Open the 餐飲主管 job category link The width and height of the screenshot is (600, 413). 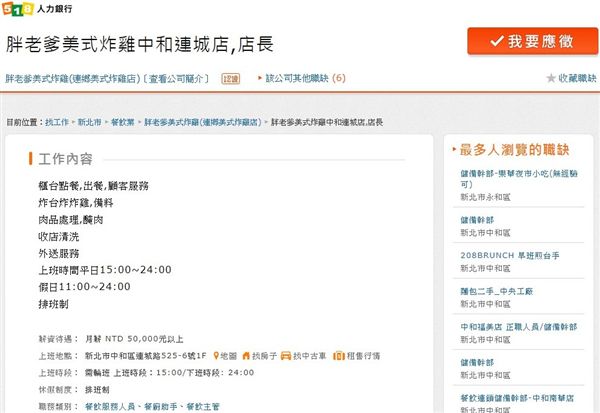coord(203,406)
